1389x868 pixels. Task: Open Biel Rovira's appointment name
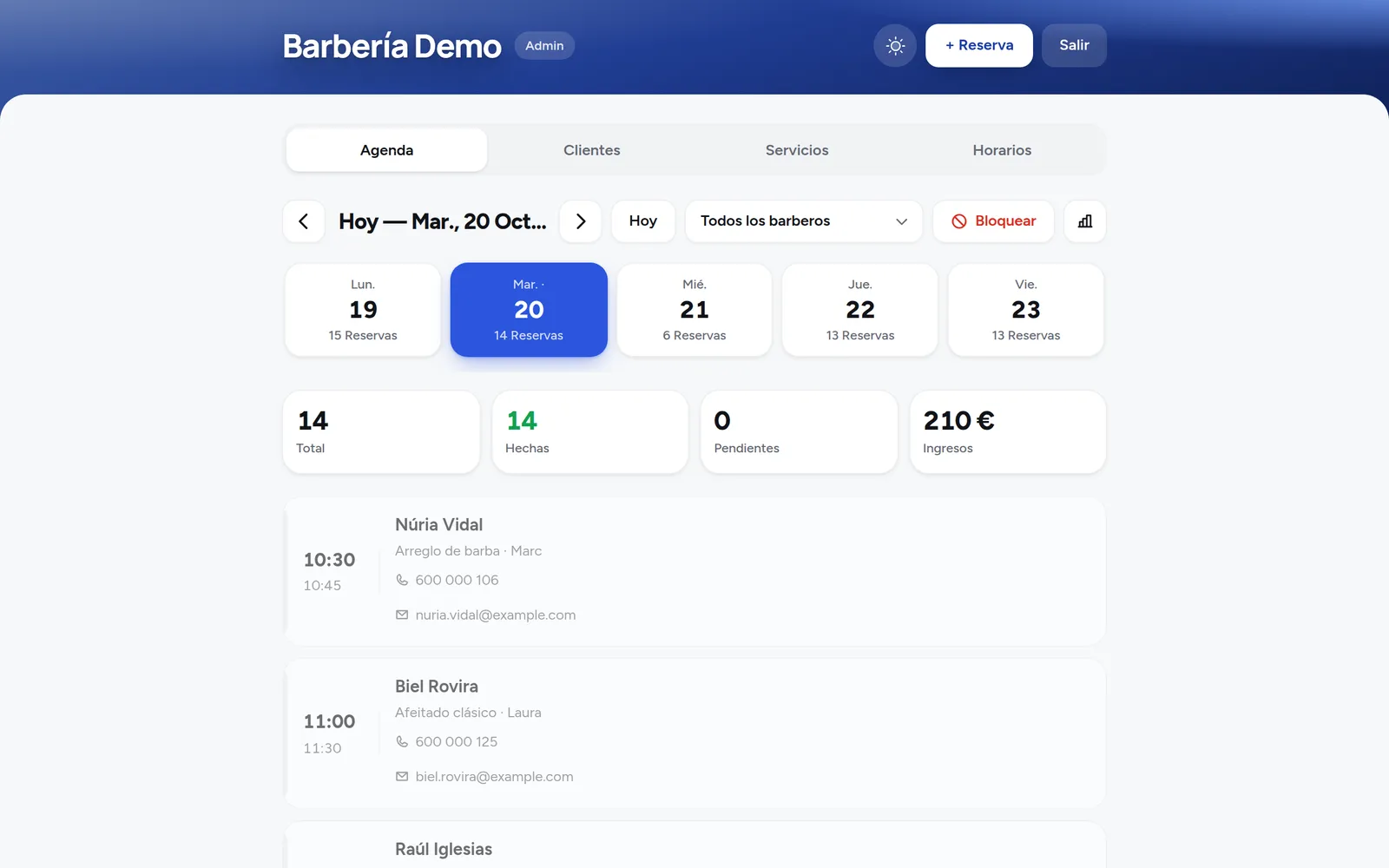click(437, 686)
